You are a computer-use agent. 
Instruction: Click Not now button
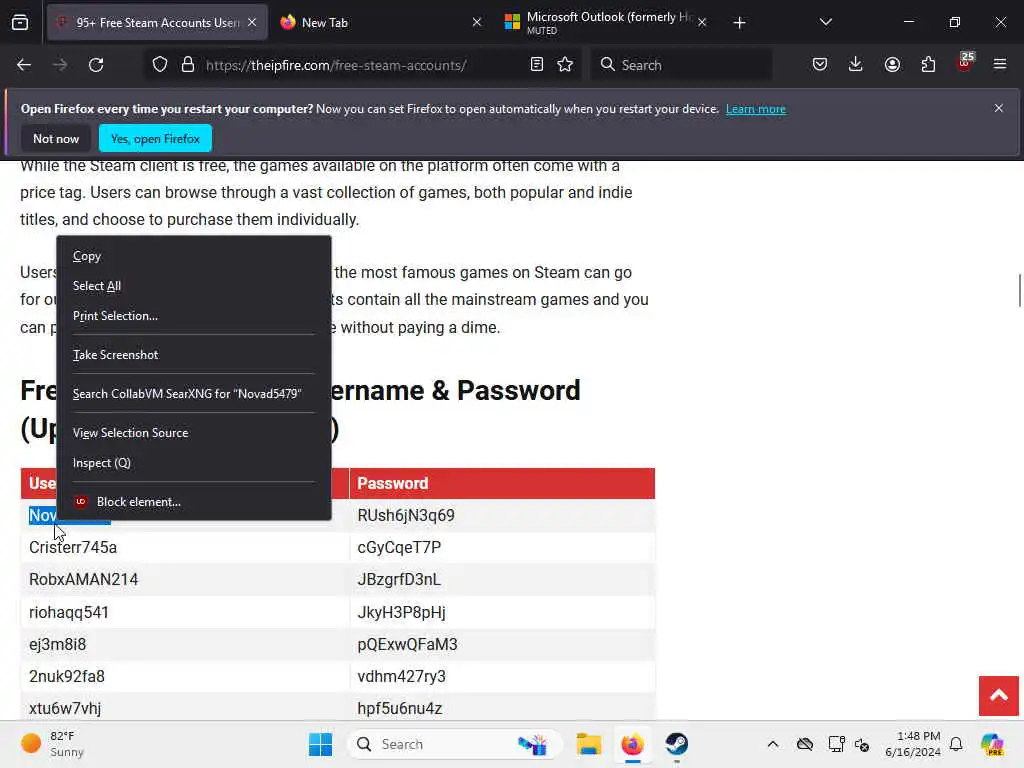click(x=56, y=138)
